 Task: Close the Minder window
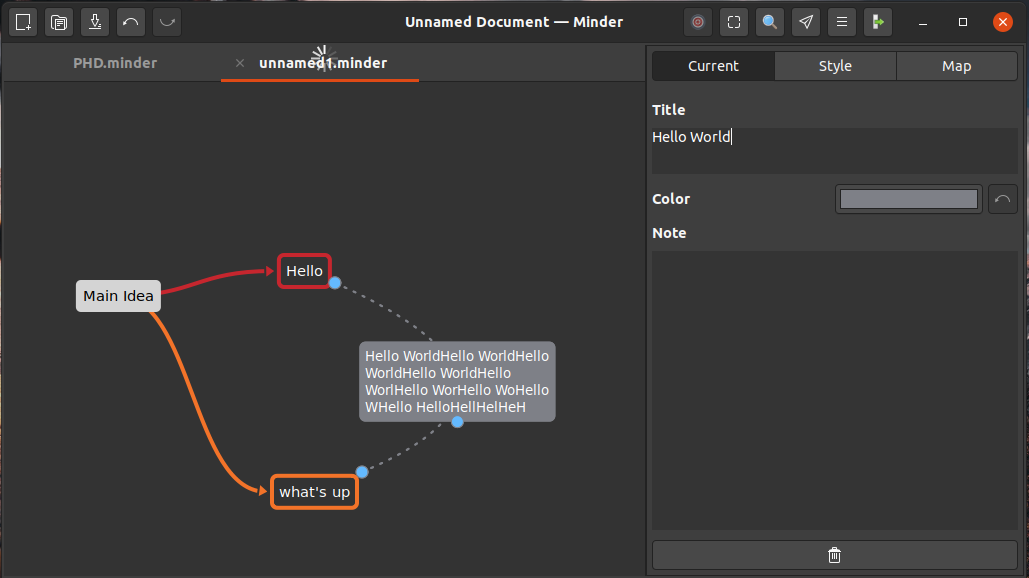[x=1003, y=22]
